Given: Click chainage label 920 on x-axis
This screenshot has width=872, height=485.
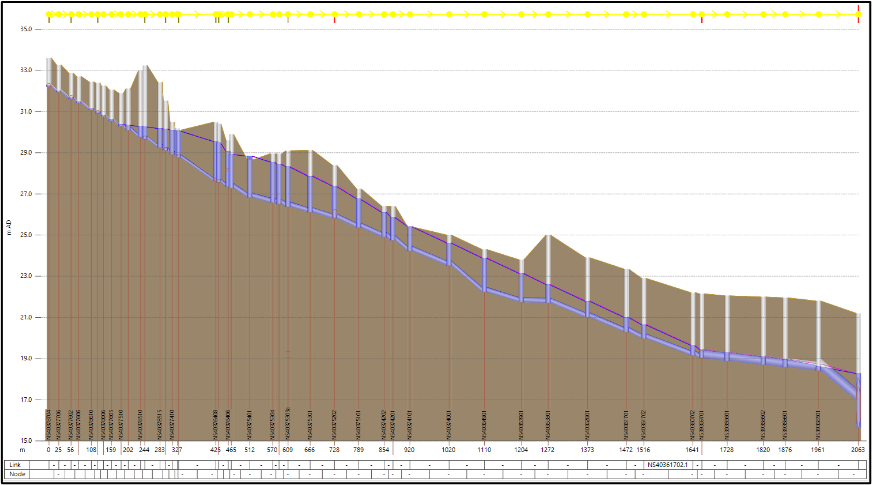Looking at the screenshot, I should pos(409,450).
